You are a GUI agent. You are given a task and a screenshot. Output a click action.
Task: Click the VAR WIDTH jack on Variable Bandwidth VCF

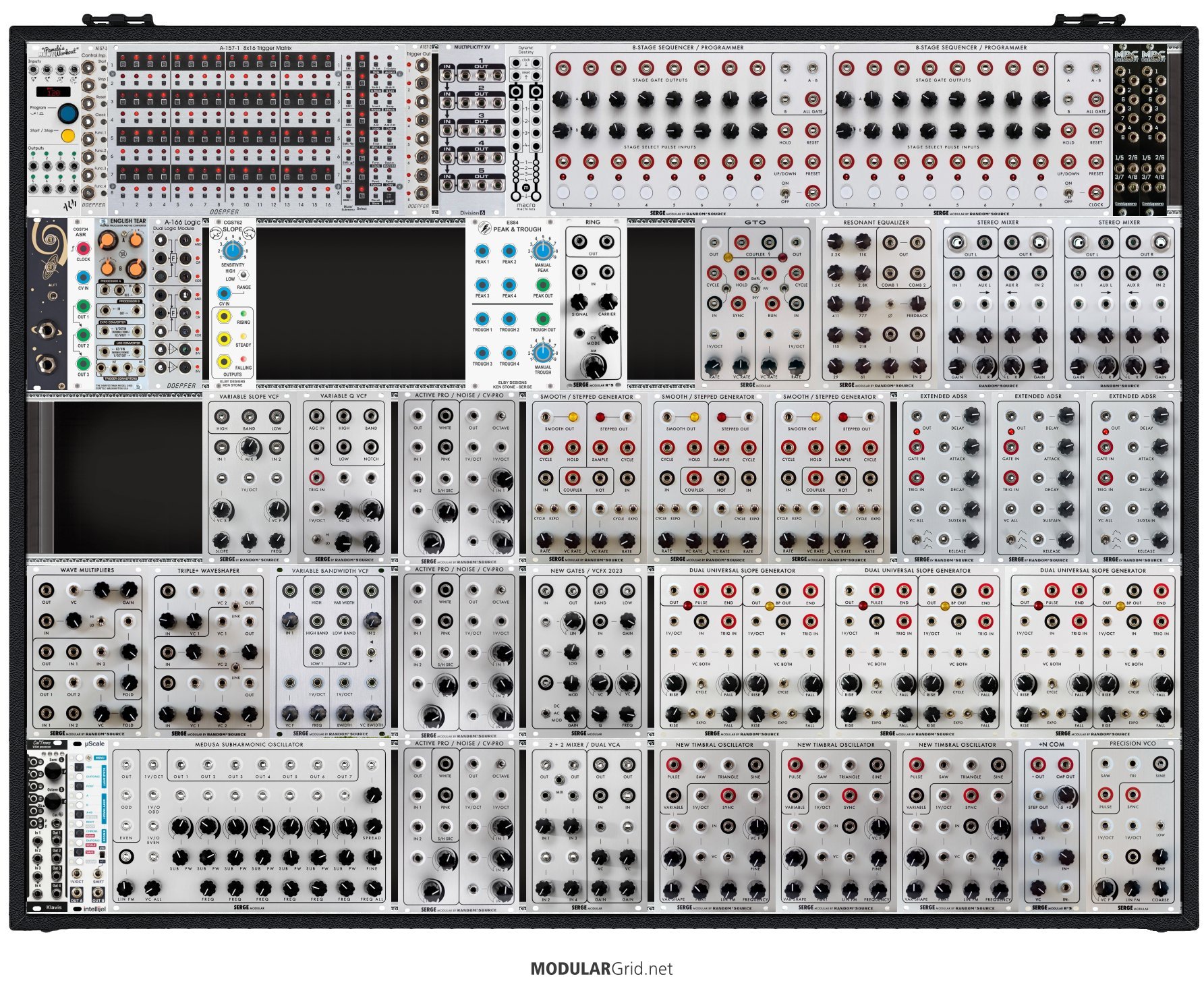(x=344, y=591)
